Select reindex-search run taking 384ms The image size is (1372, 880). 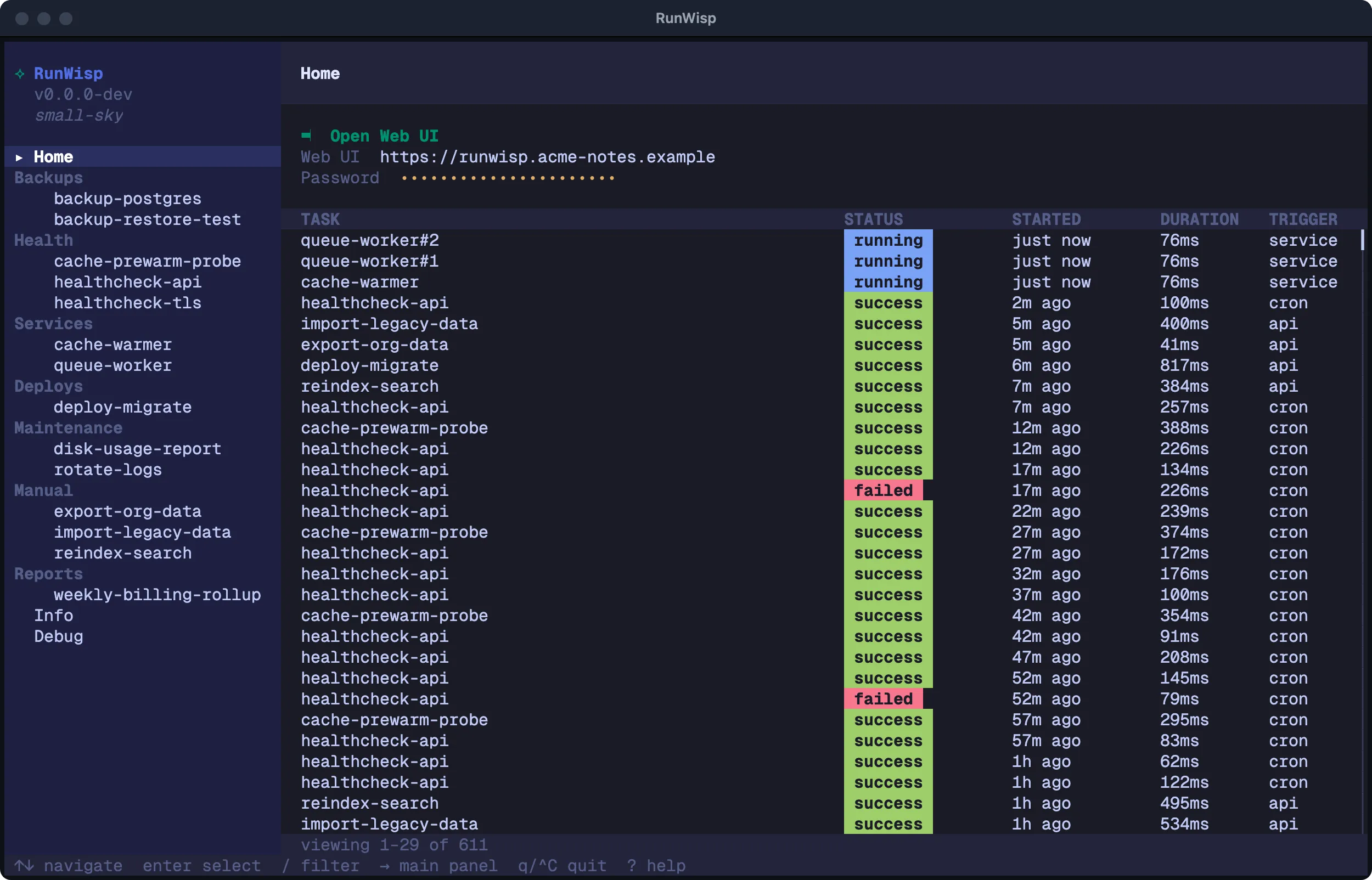(x=821, y=386)
